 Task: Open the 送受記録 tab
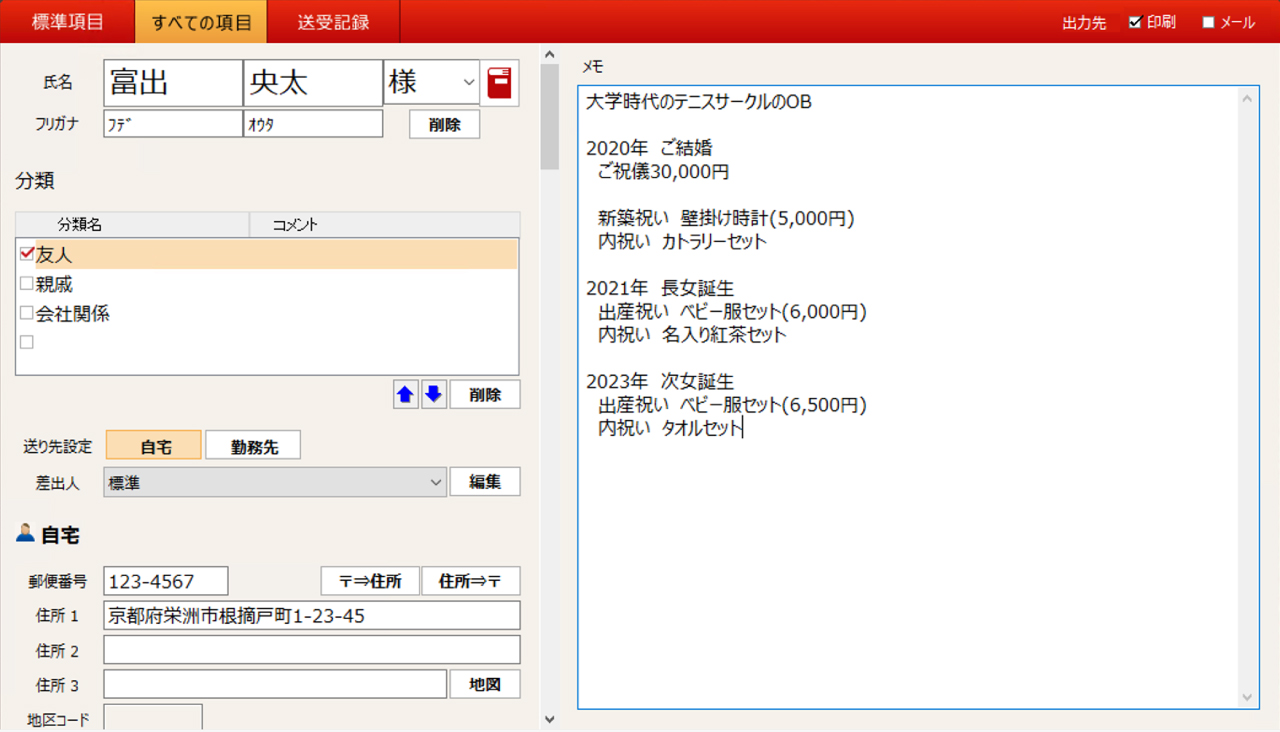point(333,22)
